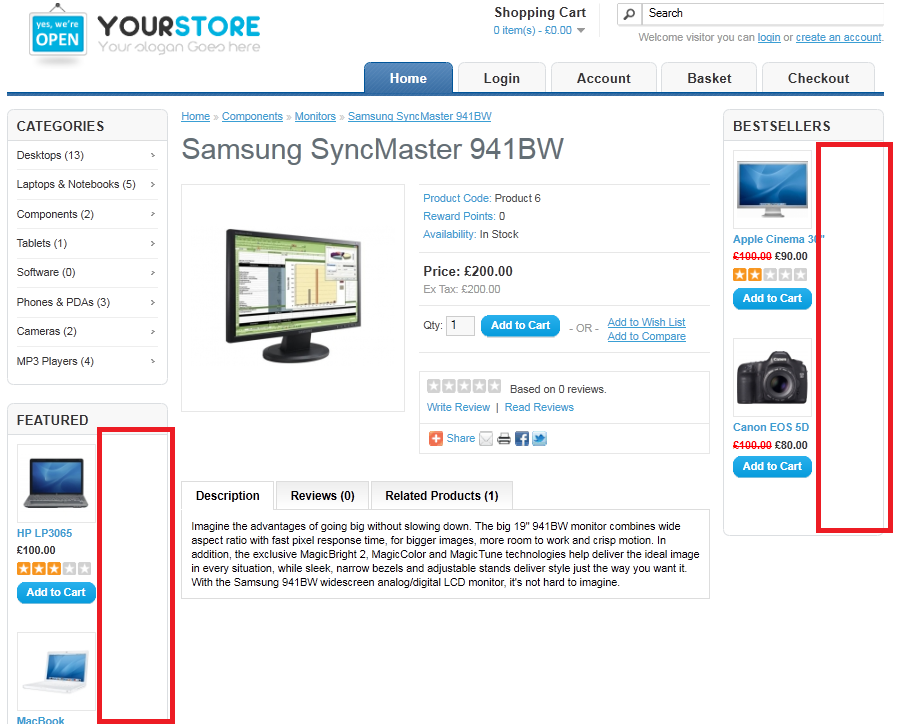Image resolution: width=918 pixels, height=724 pixels.
Task: Click the create an account link
Action: (x=838, y=37)
